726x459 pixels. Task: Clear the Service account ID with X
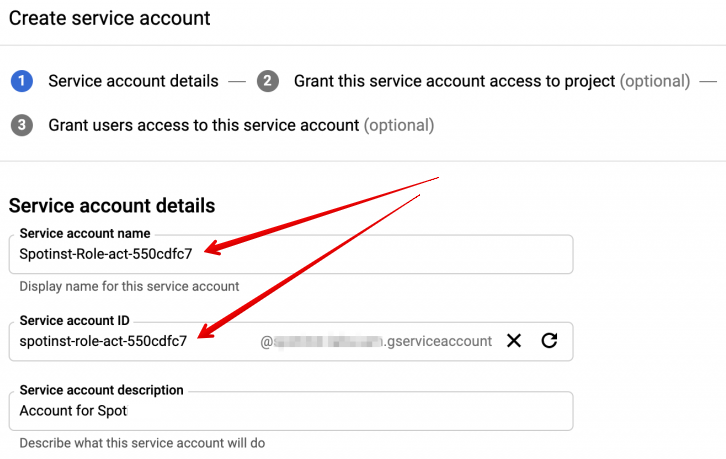[514, 341]
